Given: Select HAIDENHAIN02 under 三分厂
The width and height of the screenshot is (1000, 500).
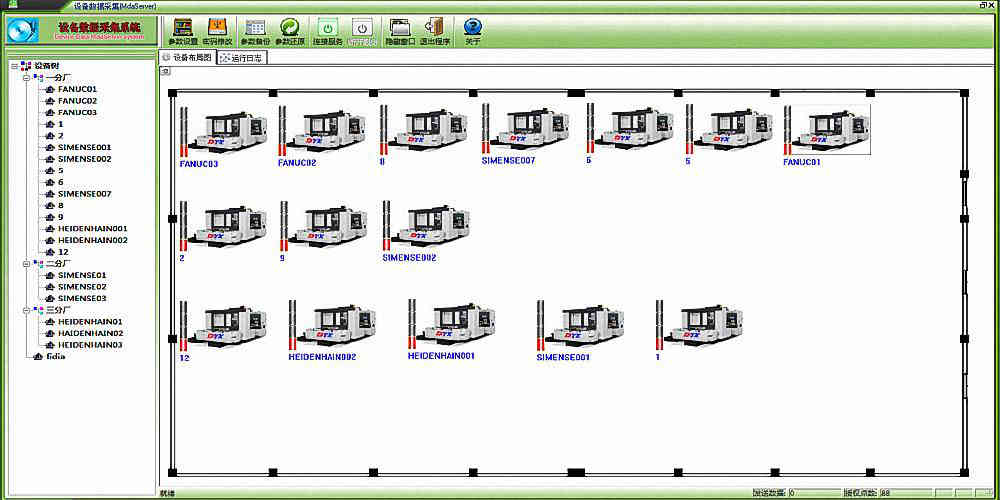Looking at the screenshot, I should coord(90,333).
